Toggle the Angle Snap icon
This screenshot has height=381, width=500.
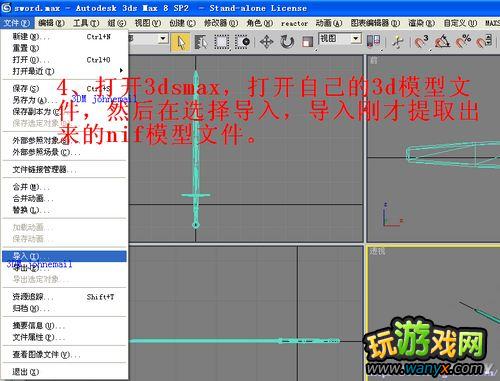[x=442, y=42]
